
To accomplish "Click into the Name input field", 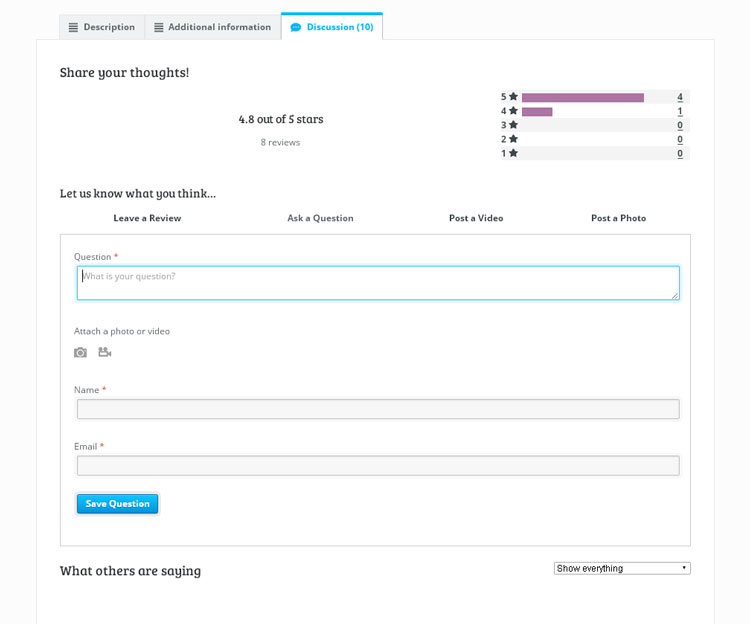I will 378,409.
